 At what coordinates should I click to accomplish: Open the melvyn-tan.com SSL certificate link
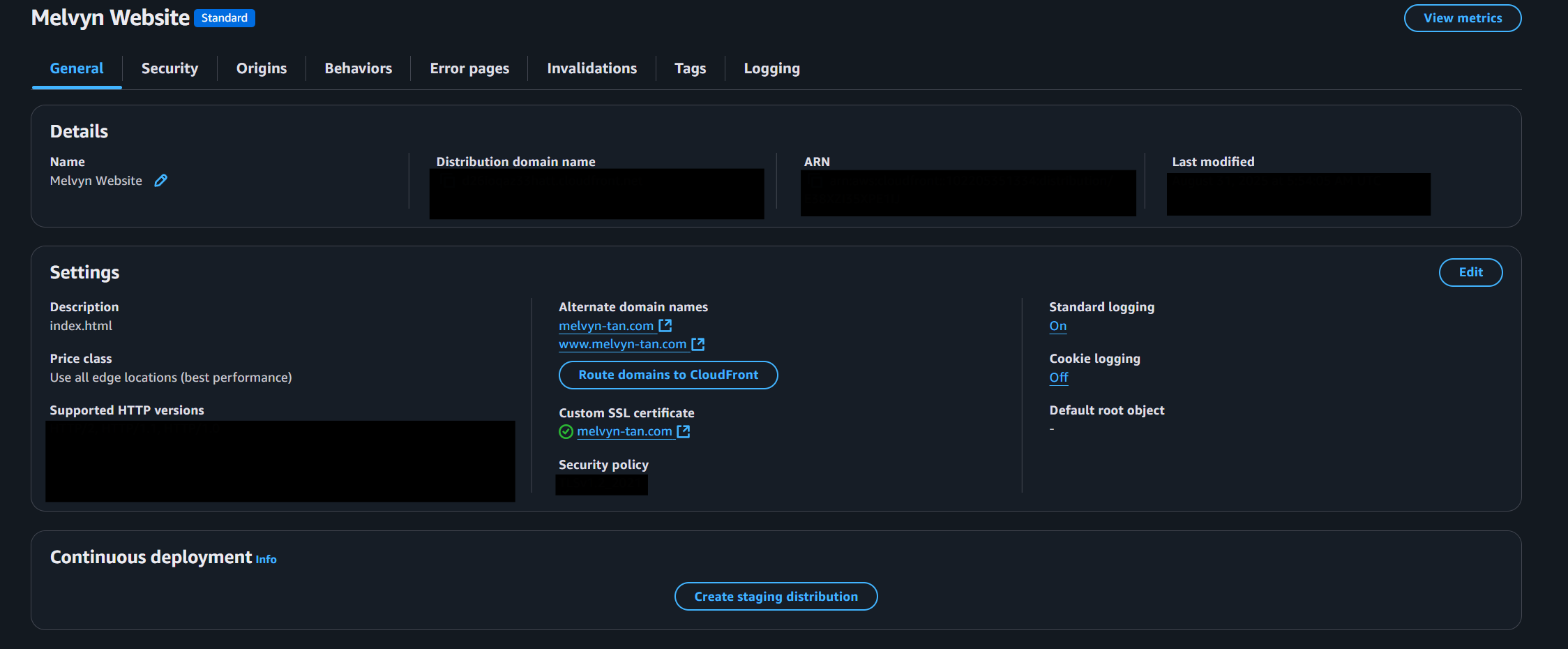tap(624, 431)
